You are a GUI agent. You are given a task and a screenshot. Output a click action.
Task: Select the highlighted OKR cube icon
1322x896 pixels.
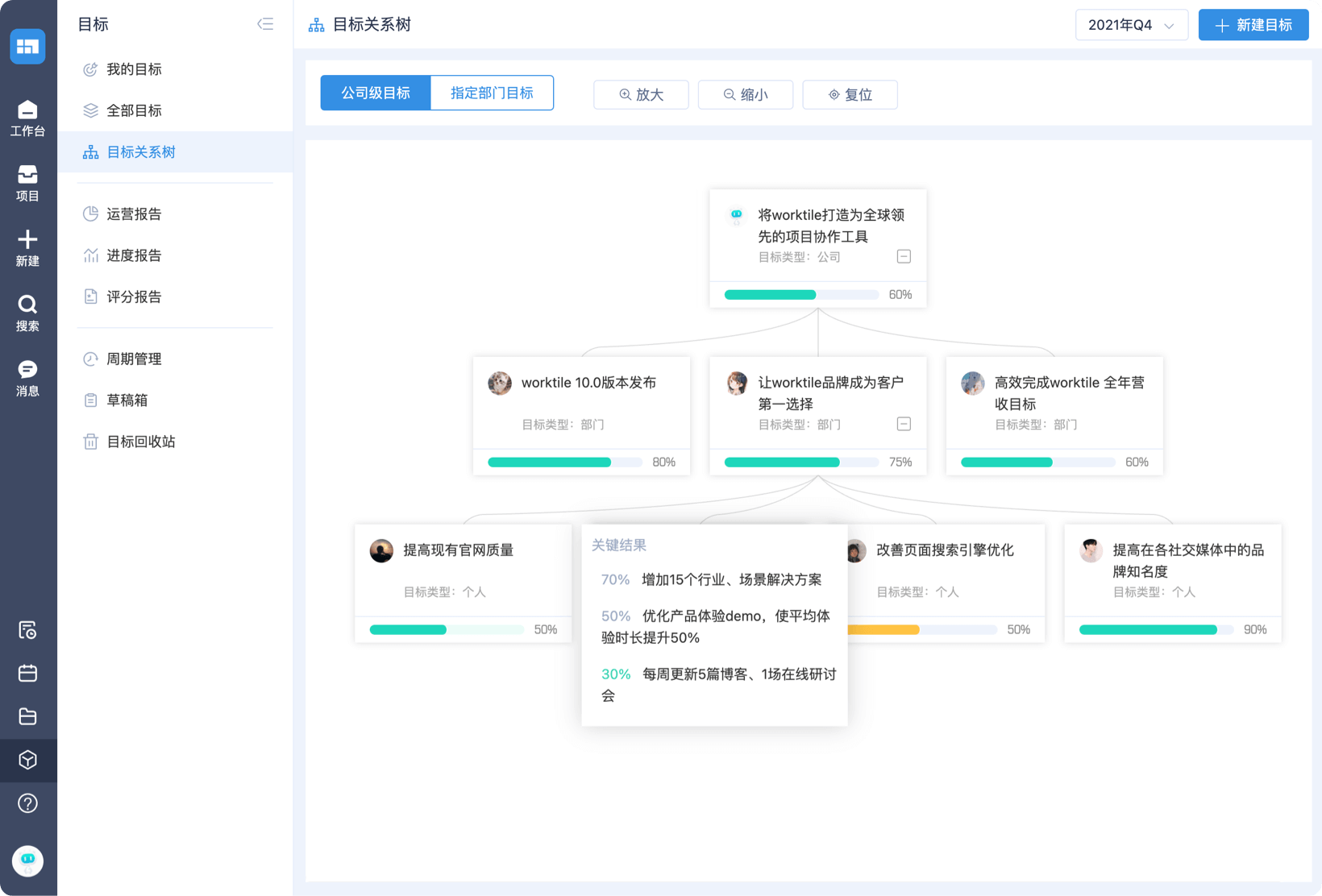pos(27,760)
